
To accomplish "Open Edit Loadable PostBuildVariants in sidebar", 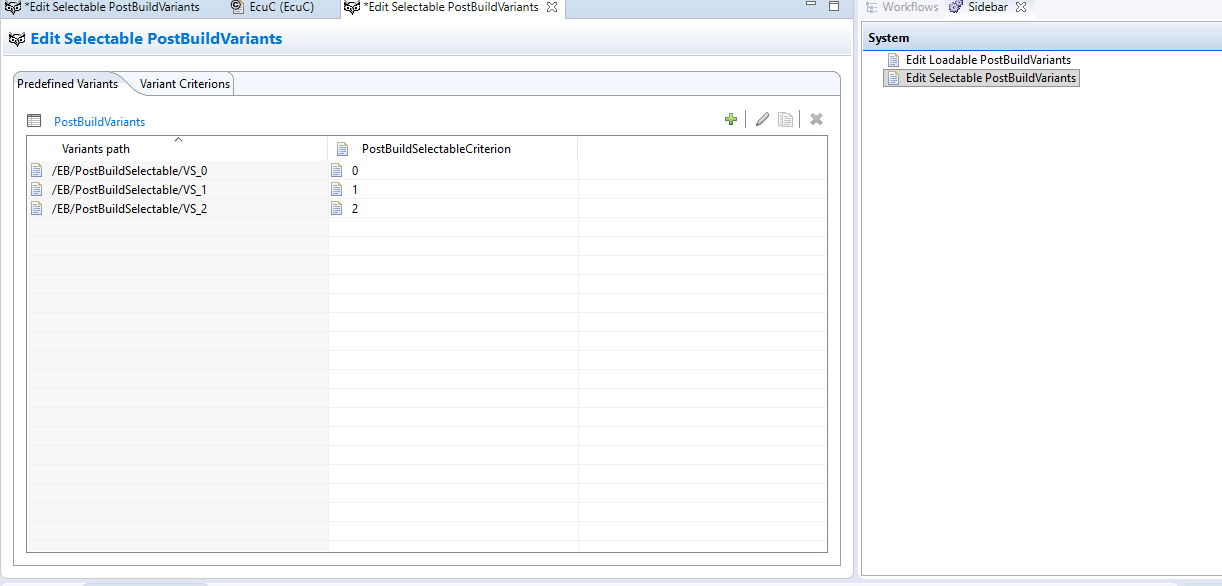I will click(988, 60).
